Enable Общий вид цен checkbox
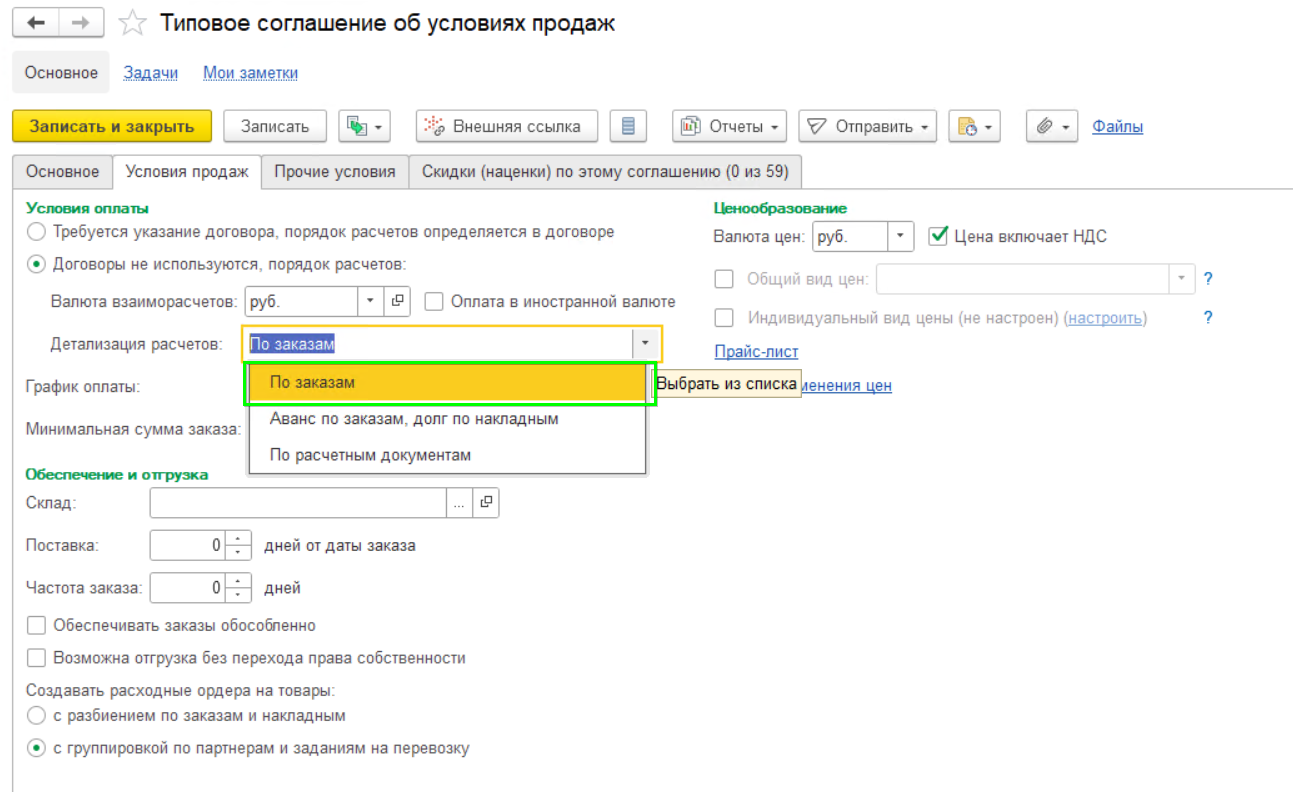Image resolution: width=1293 pixels, height=792 pixels. click(x=725, y=279)
